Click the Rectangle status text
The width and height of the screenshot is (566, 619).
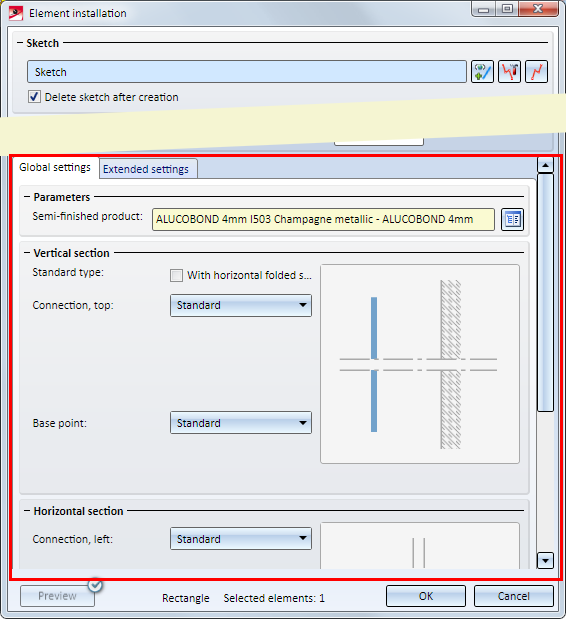[x=186, y=598]
